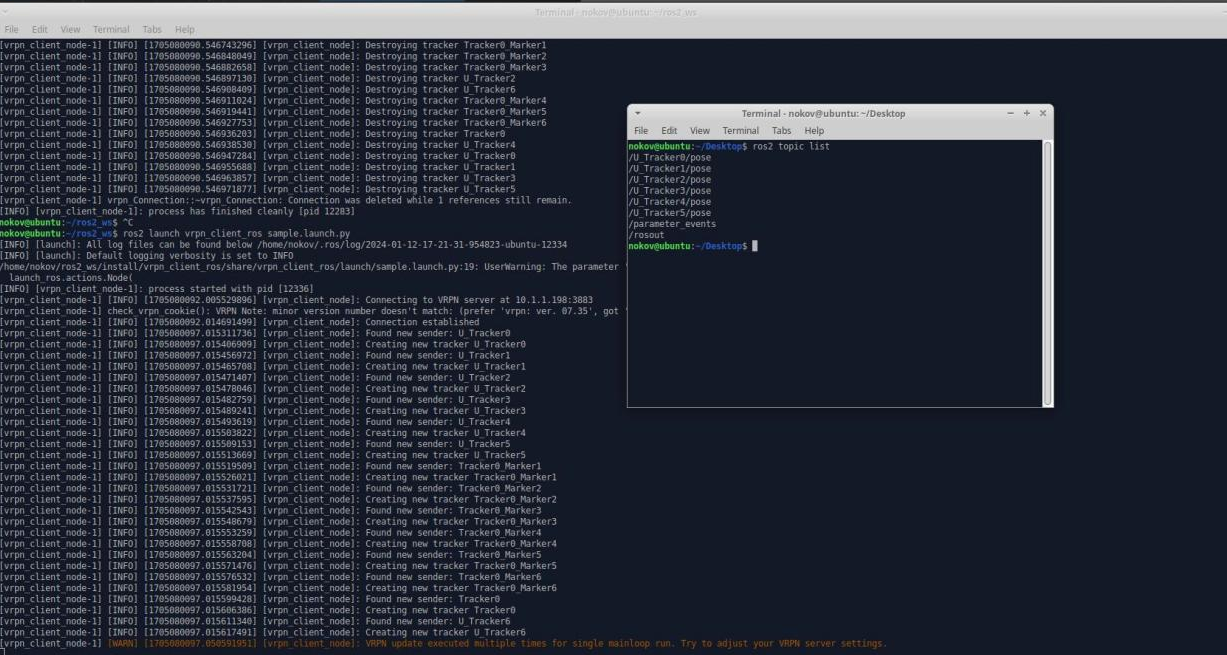Image resolution: width=1227 pixels, height=655 pixels.
Task: Click the sample.launch.py:19 UserWarning line
Action: pos(313,266)
